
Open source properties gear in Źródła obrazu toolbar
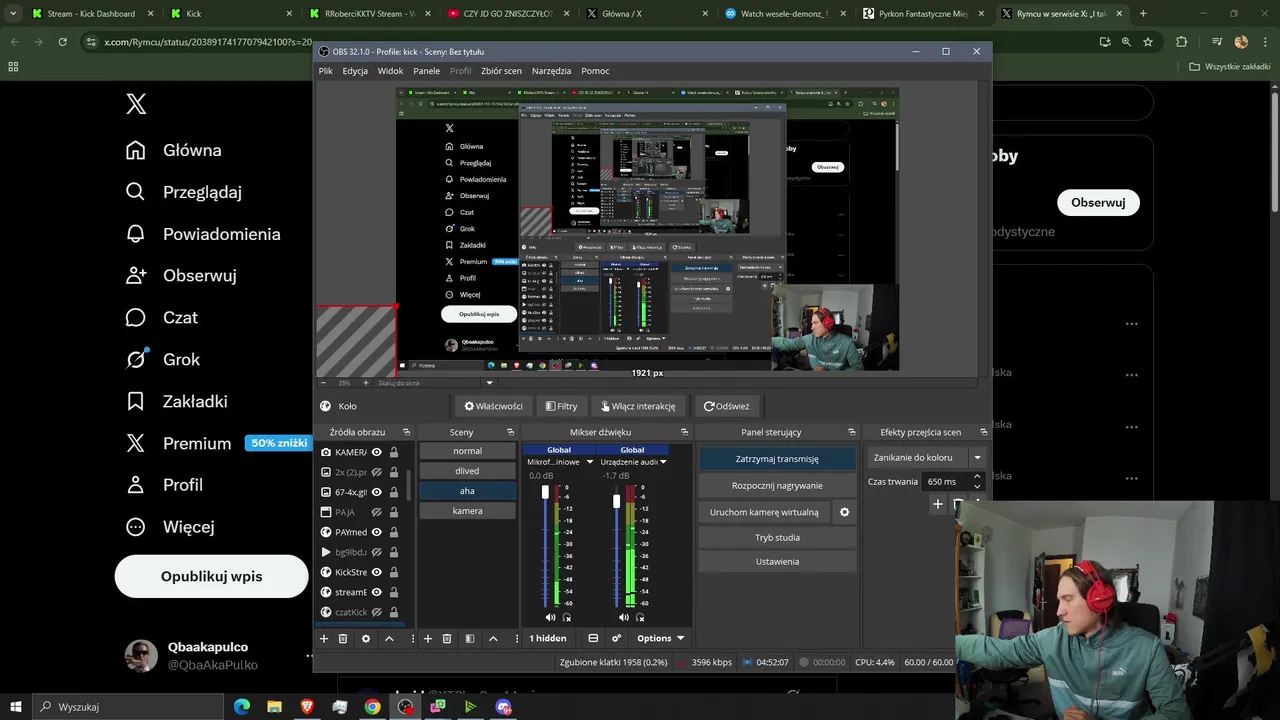(366, 638)
